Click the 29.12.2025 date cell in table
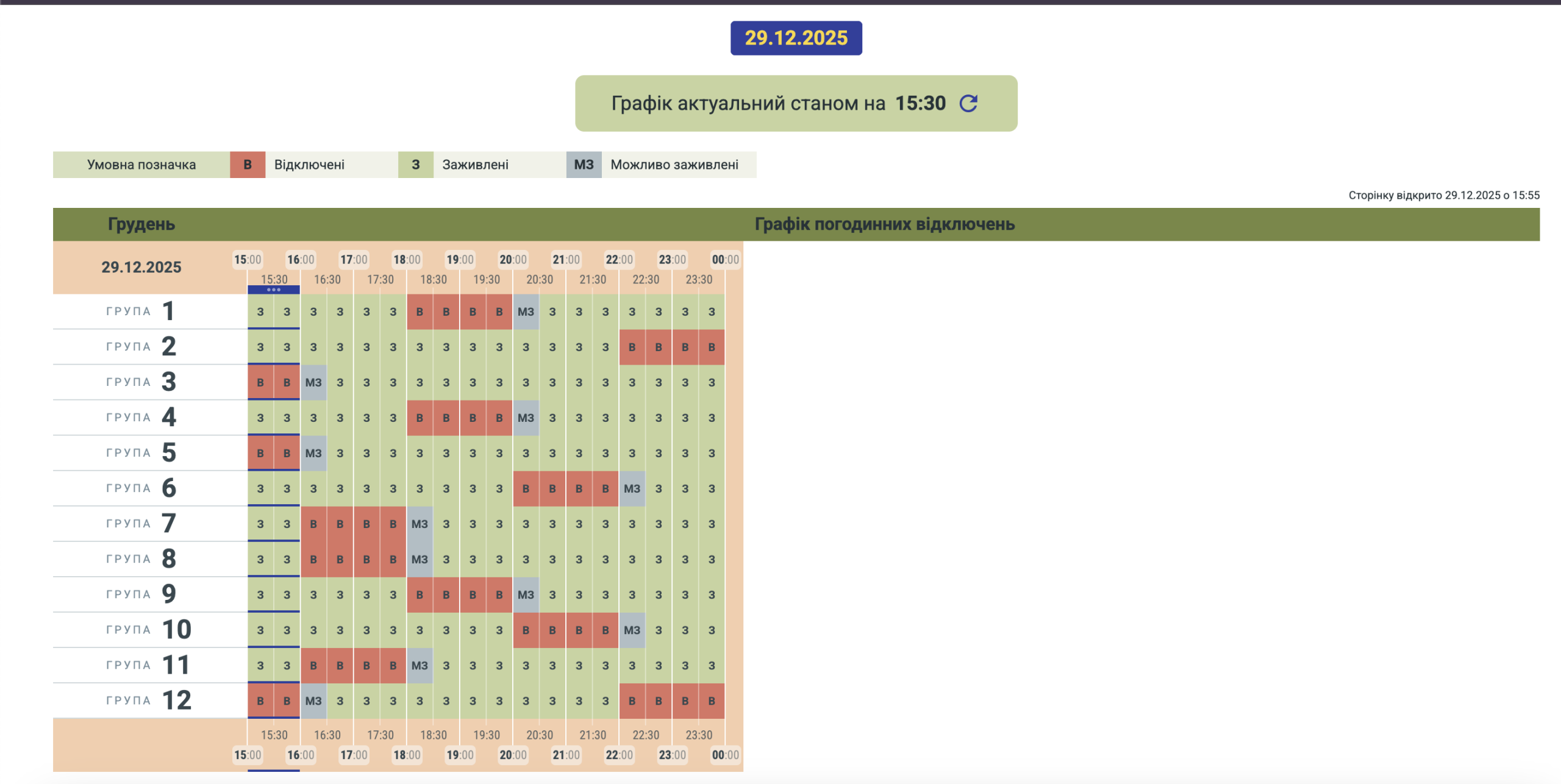The image size is (1561, 784). tap(141, 267)
